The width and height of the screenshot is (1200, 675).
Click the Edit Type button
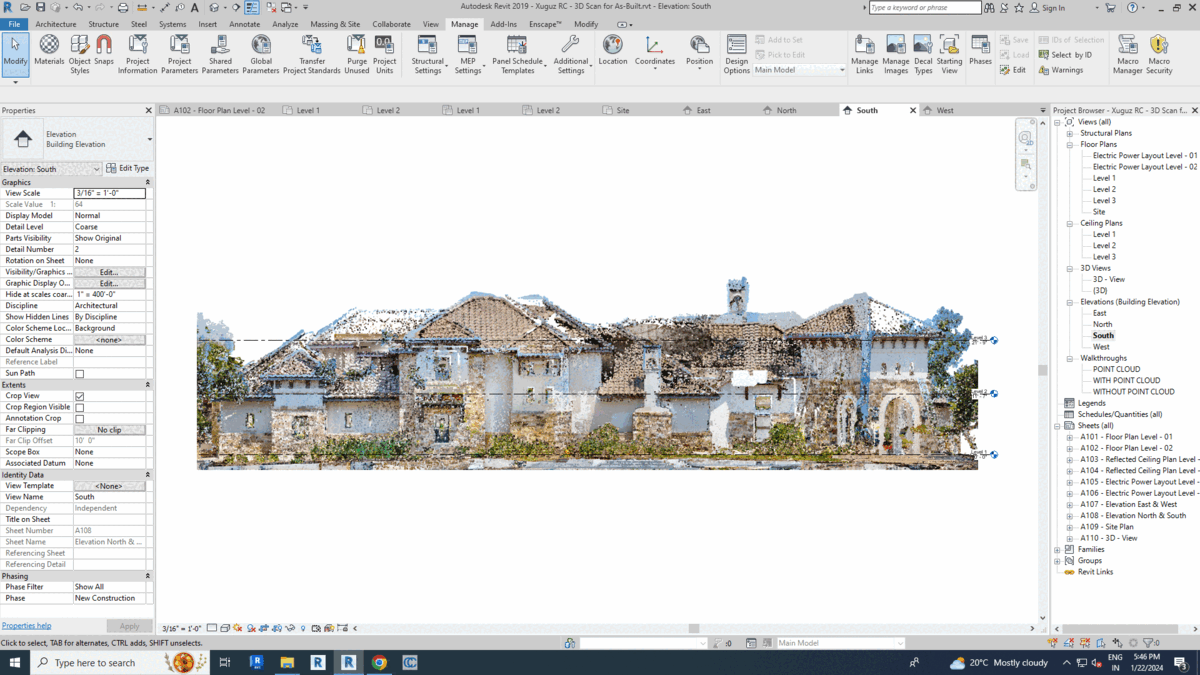[x=128, y=169]
